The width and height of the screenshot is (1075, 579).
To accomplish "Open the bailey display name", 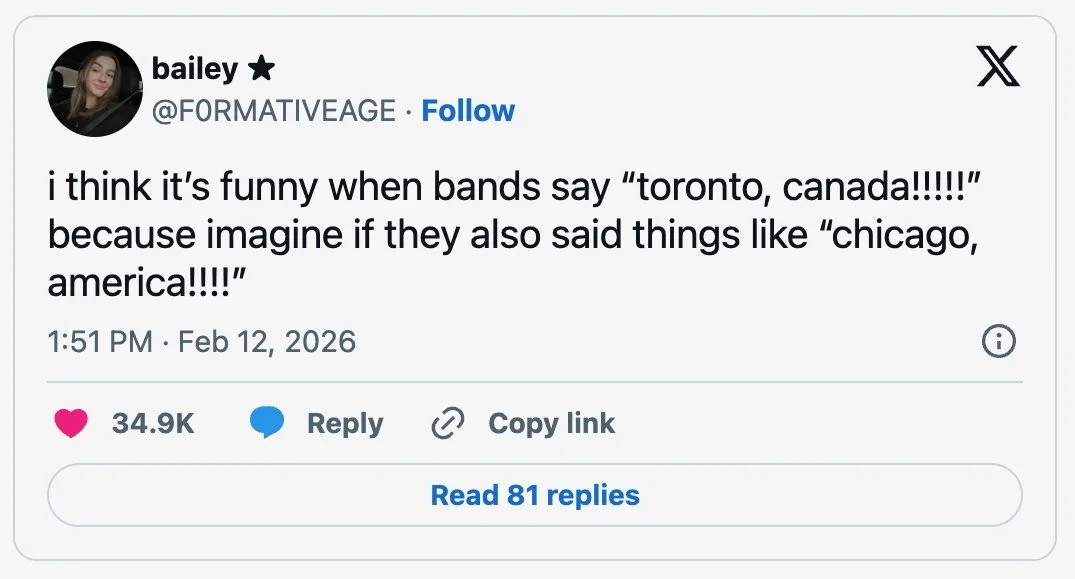I will click(195, 69).
